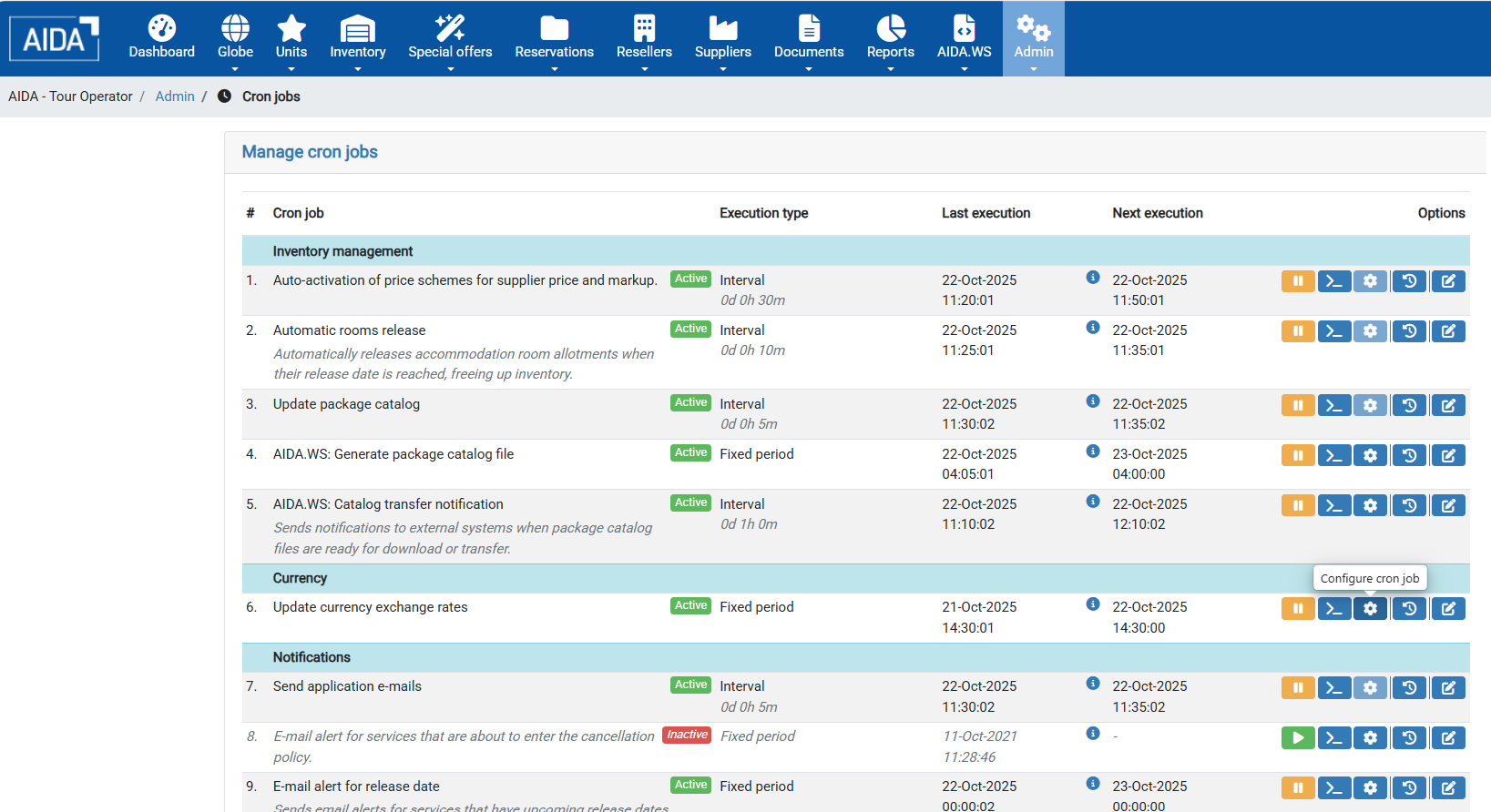Show execution history for Send application e-mails

[1409, 687]
